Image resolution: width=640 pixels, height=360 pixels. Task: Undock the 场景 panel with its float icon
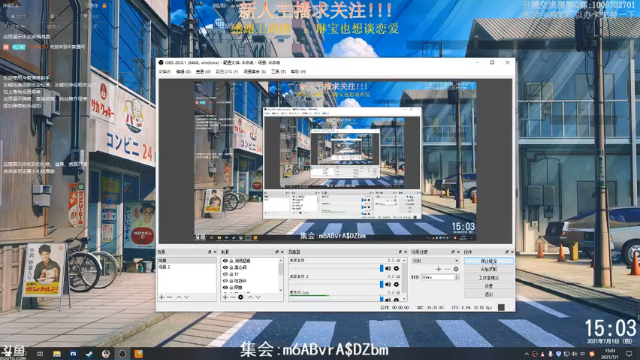point(210,252)
